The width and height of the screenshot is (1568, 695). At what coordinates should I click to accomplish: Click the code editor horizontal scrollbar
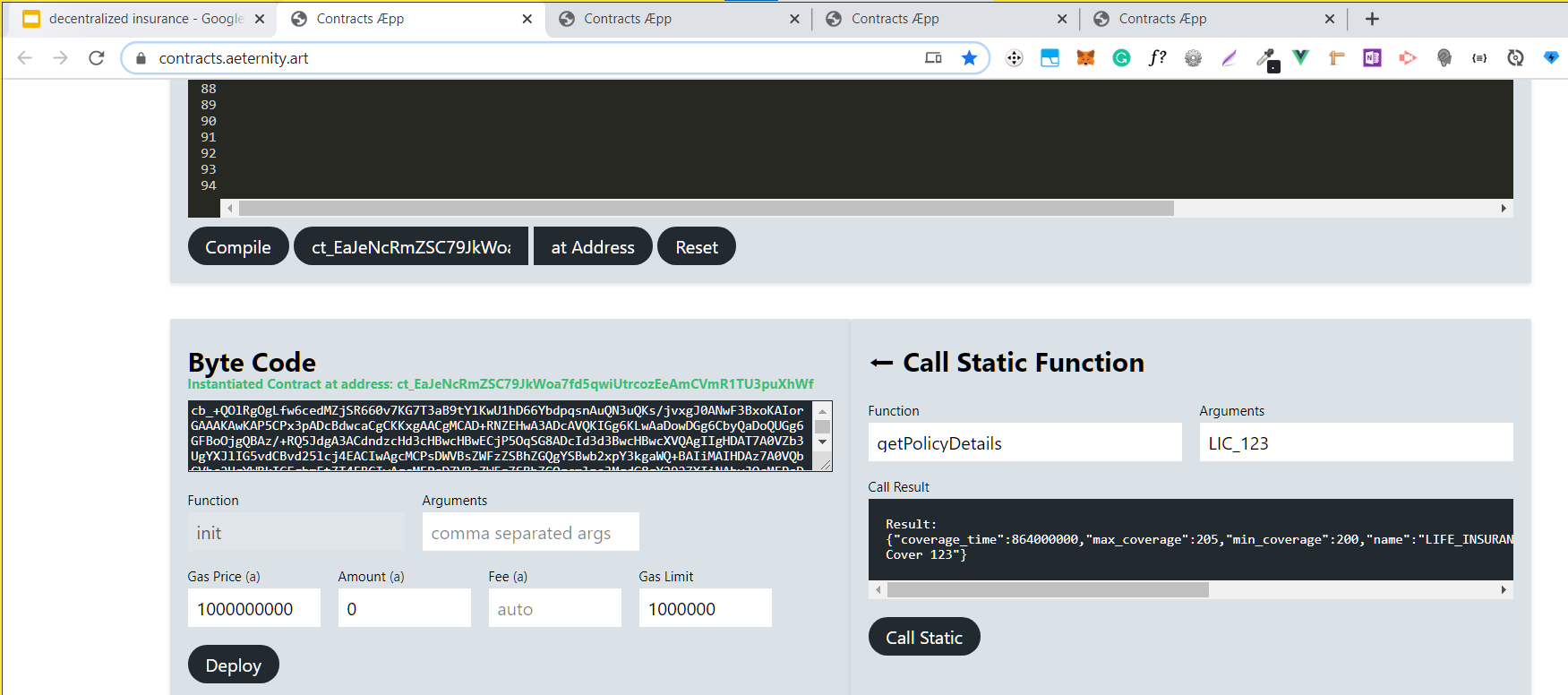tap(707, 208)
